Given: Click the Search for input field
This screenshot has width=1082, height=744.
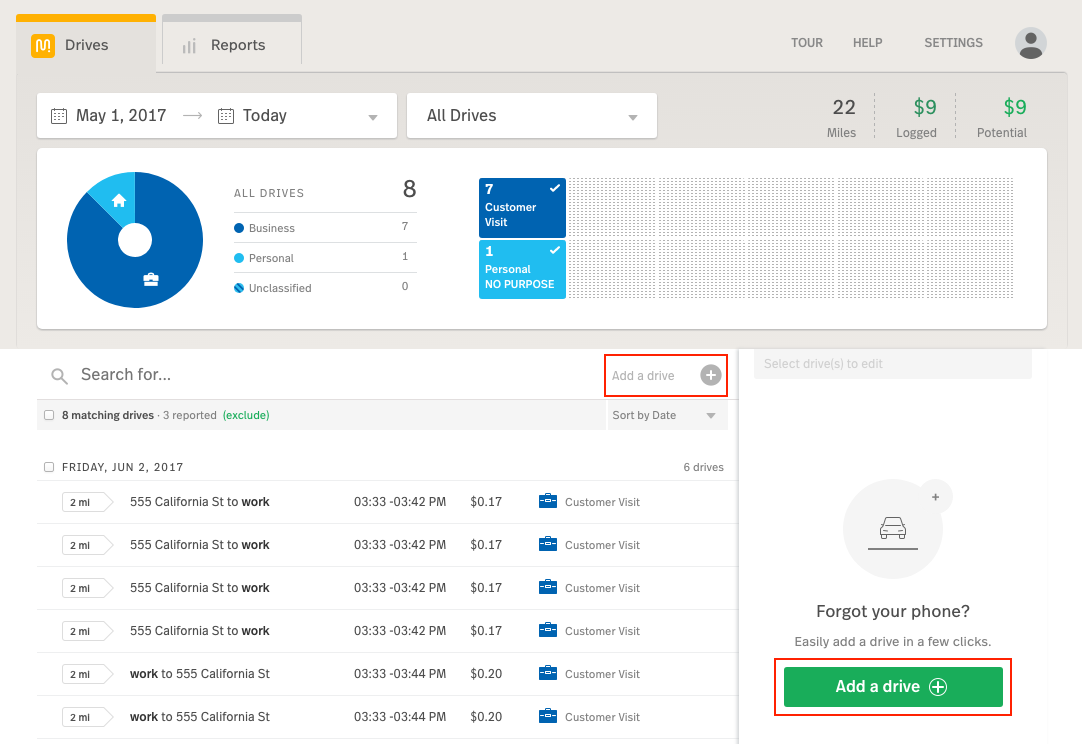Looking at the screenshot, I should pos(330,375).
